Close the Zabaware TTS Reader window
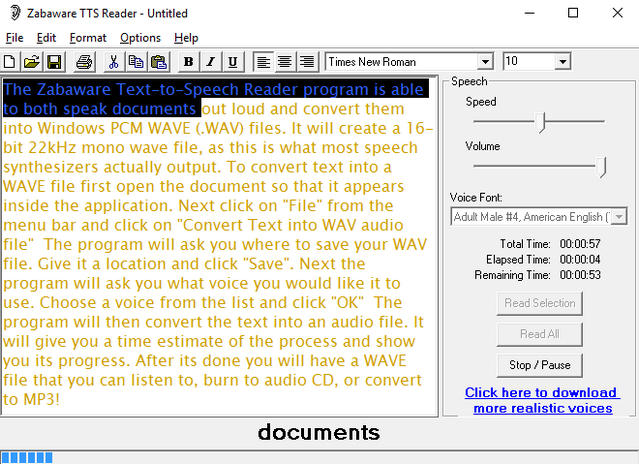Viewport: 639px width, 464px height. pyautogui.click(x=617, y=13)
